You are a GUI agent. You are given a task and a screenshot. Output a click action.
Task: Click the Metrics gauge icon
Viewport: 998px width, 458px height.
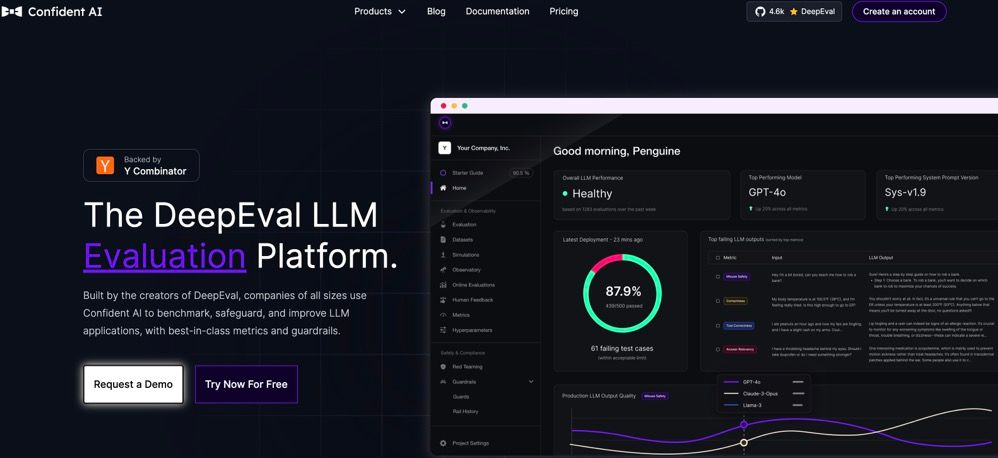[x=443, y=315]
